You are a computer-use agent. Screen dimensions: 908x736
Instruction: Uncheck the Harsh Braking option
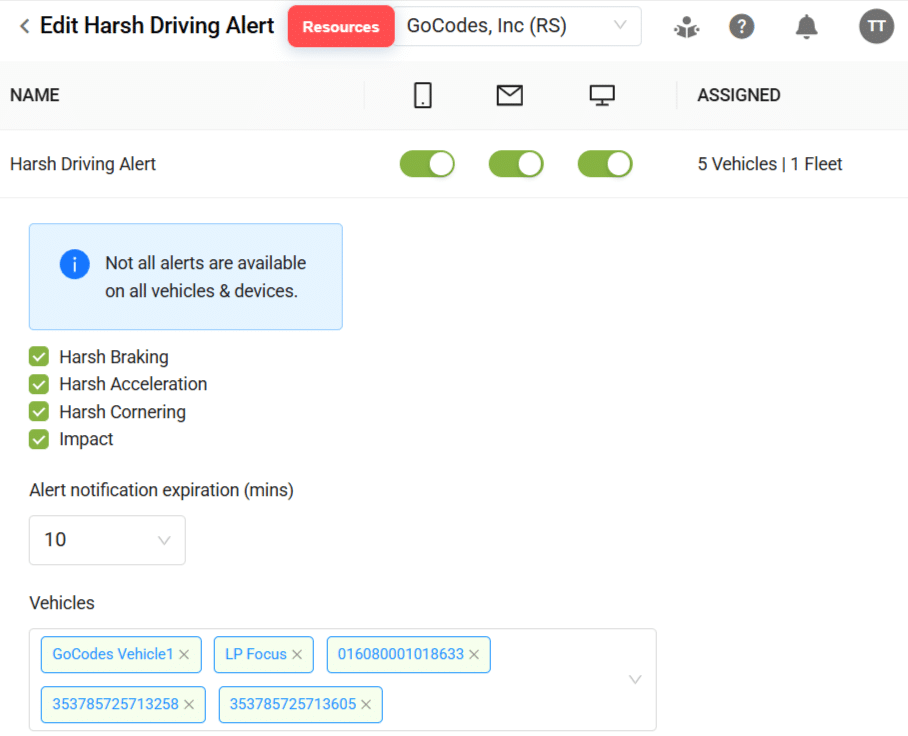[38, 356]
